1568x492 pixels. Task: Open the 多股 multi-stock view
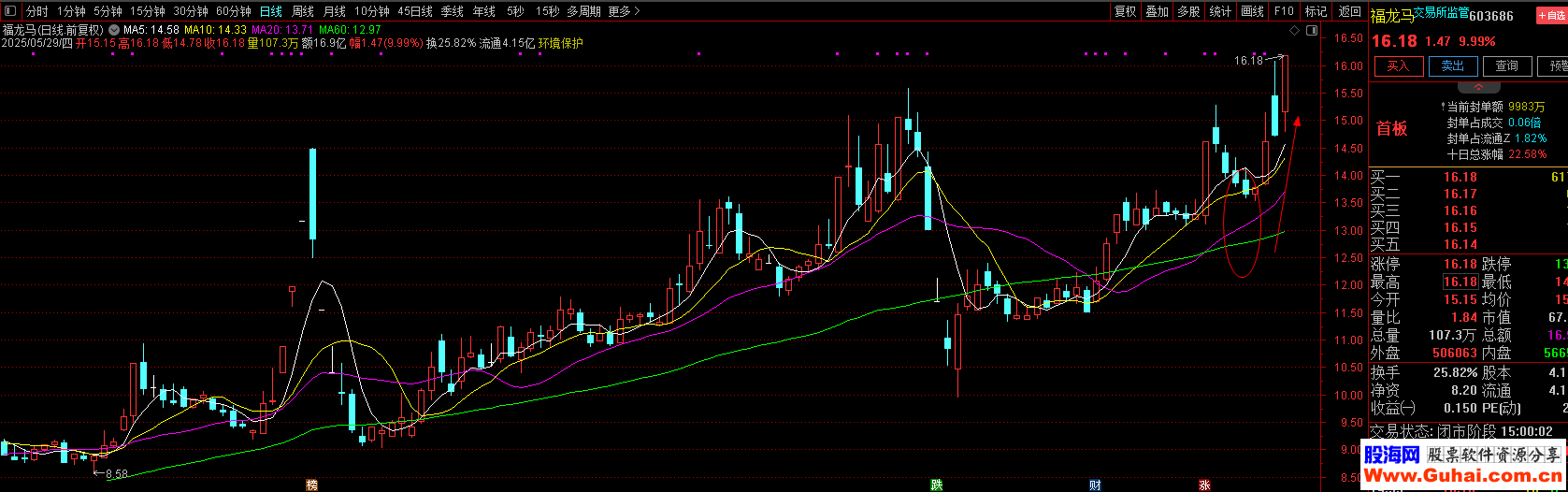pyautogui.click(x=1188, y=11)
